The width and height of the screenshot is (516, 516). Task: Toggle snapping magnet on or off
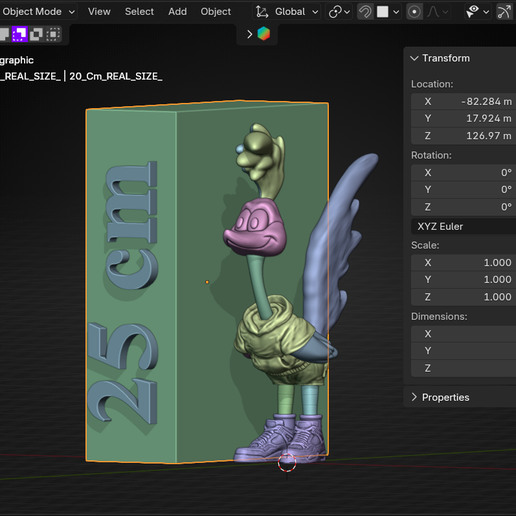(x=365, y=12)
